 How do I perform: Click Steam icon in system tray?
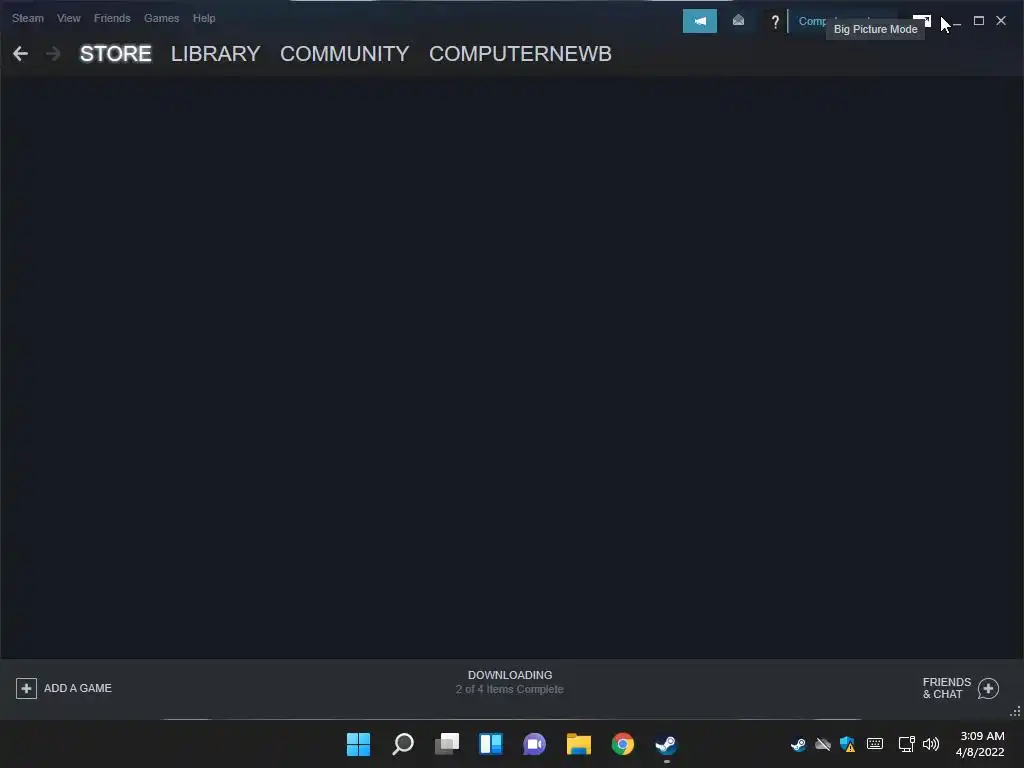pos(798,744)
